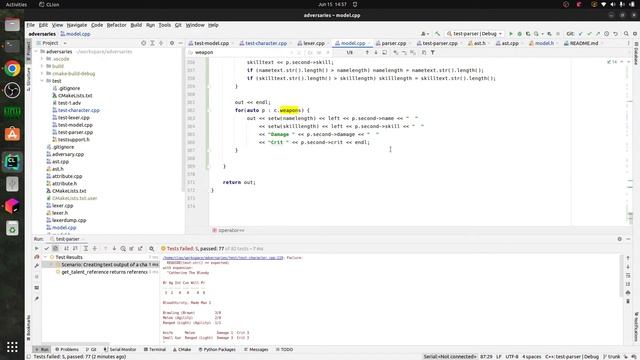Open the CMake tool window
This screenshot has height=360, width=640.
[182, 349]
